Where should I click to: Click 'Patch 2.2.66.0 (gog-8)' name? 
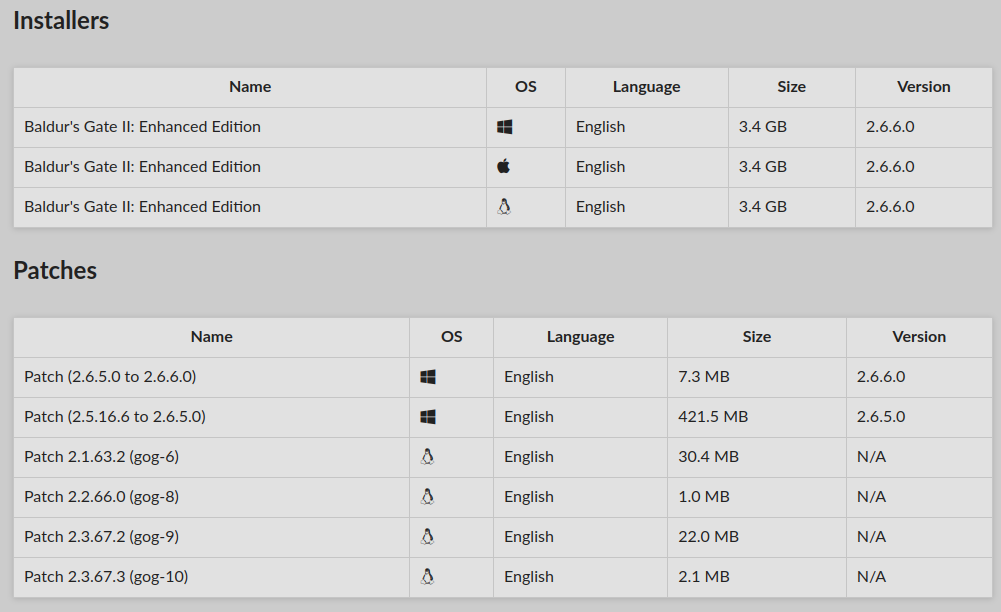[102, 496]
